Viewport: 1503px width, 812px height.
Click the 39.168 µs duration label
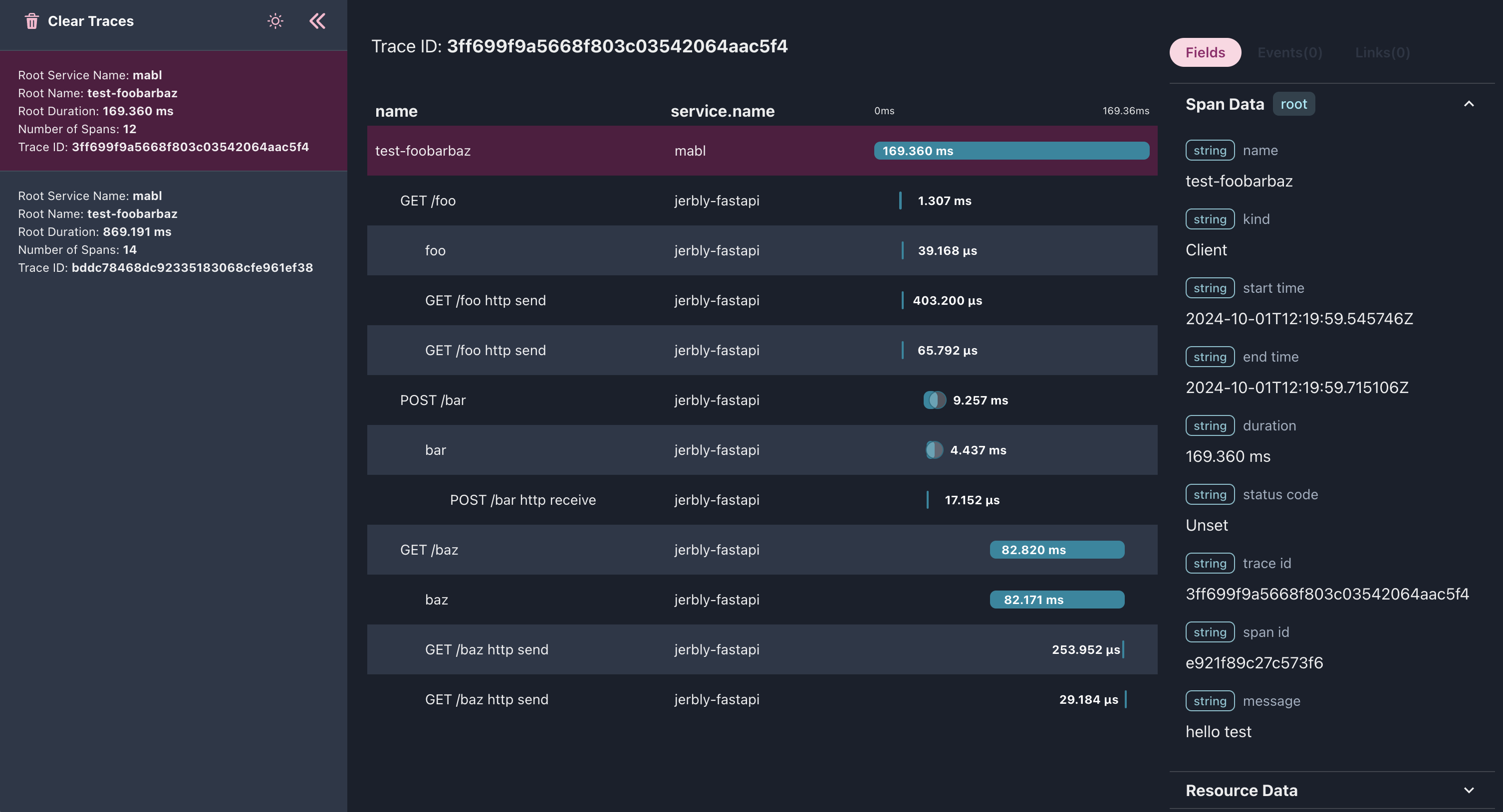coord(947,251)
